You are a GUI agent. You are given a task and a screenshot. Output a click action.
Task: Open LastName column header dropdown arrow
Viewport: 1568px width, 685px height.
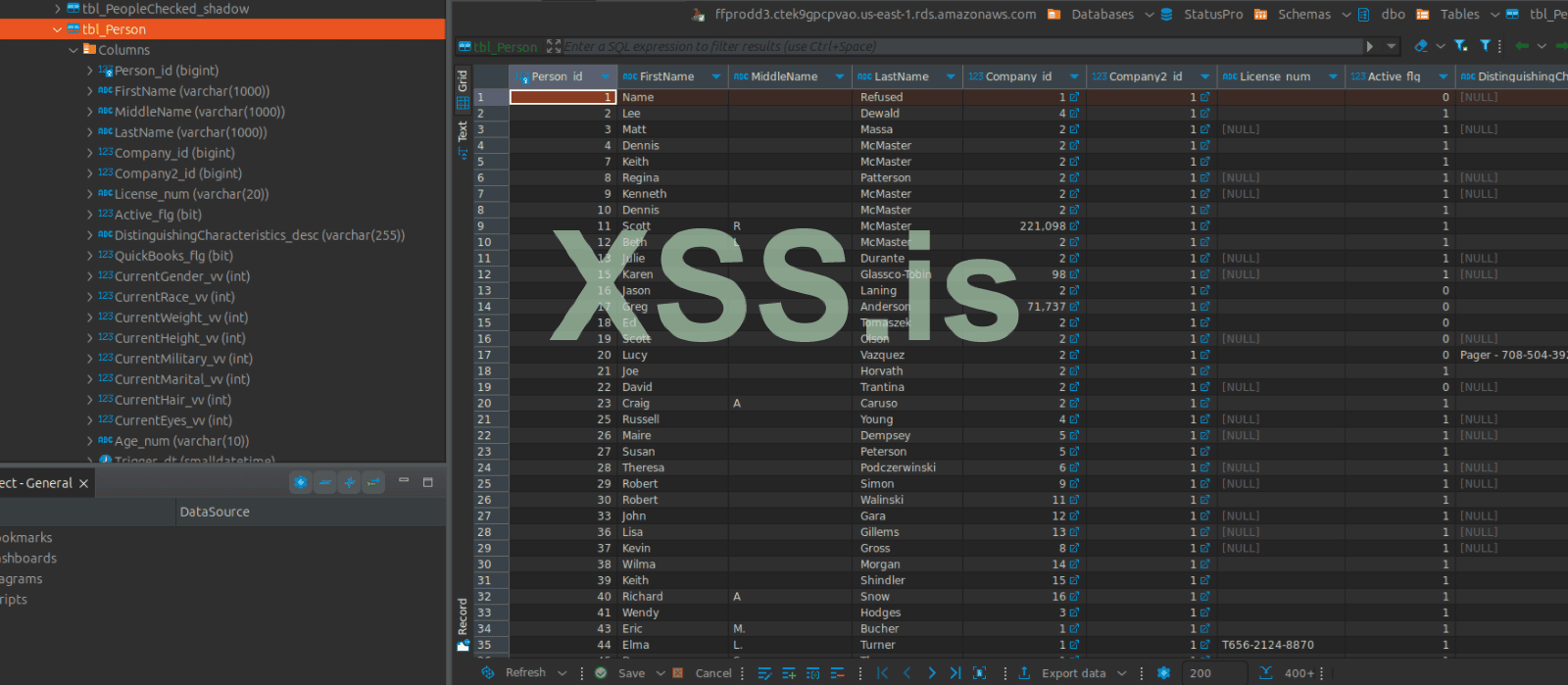[951, 76]
